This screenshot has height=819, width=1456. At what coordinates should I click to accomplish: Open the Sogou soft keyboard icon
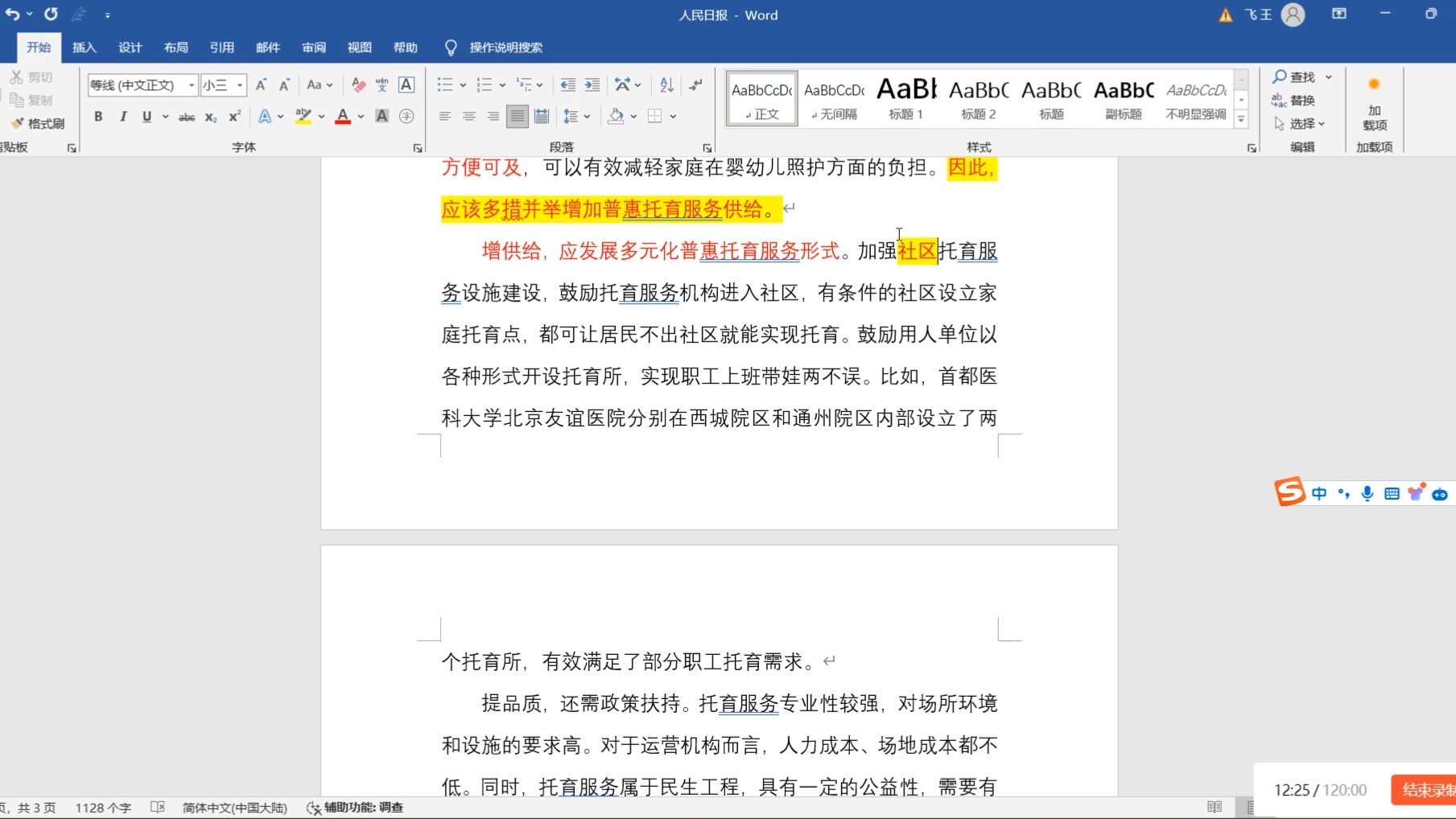[x=1392, y=494]
